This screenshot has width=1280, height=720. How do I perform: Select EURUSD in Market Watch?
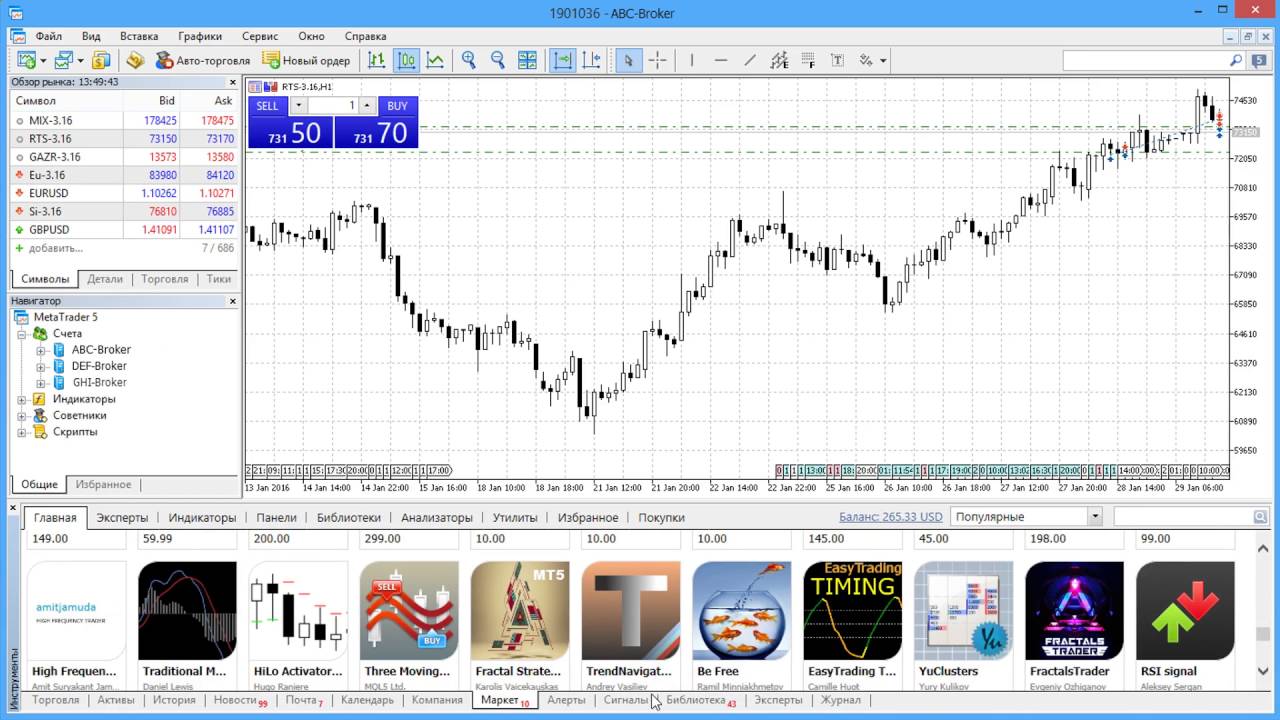point(125,193)
